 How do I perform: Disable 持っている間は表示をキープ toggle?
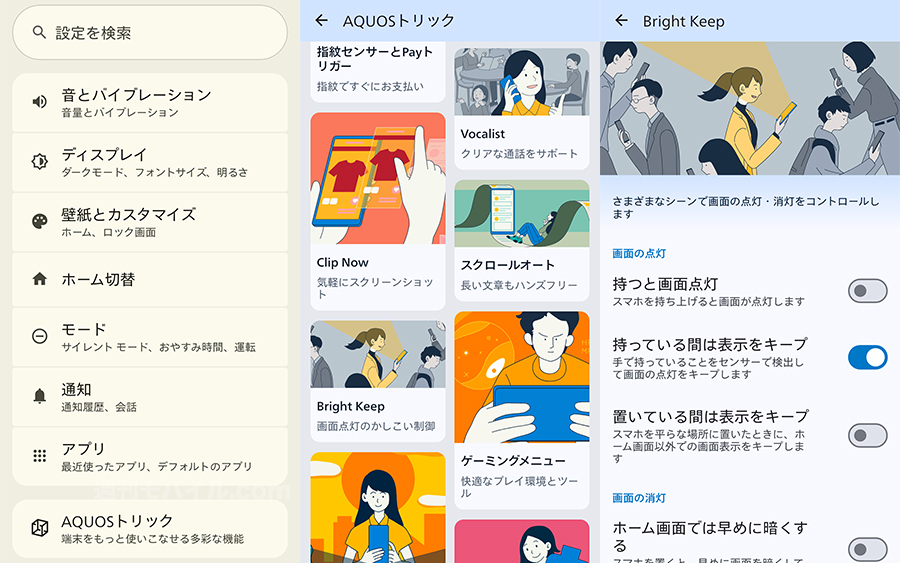pyautogui.click(x=867, y=357)
